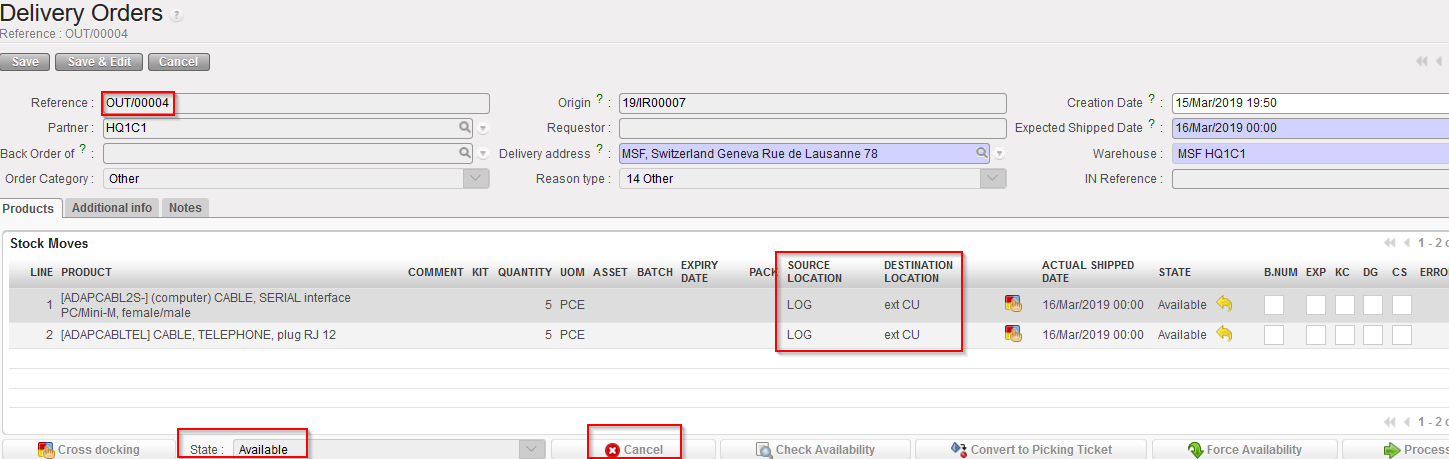Image resolution: width=1449 pixels, height=459 pixels.
Task: Click the Expected Shipped Date field
Action: click(x=1310, y=128)
